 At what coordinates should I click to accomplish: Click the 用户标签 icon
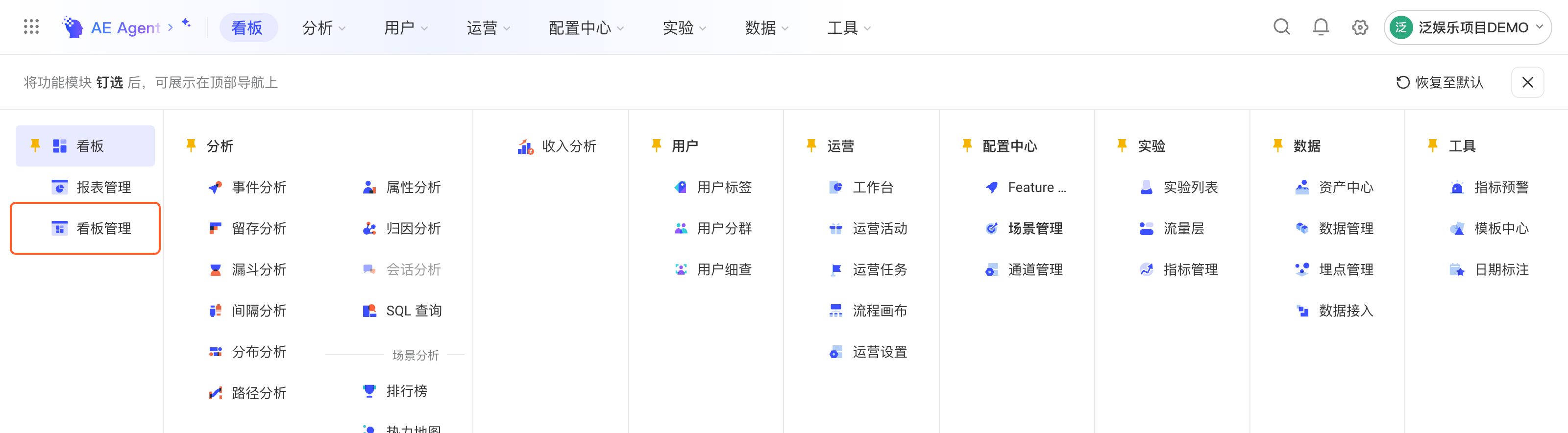pos(681,187)
